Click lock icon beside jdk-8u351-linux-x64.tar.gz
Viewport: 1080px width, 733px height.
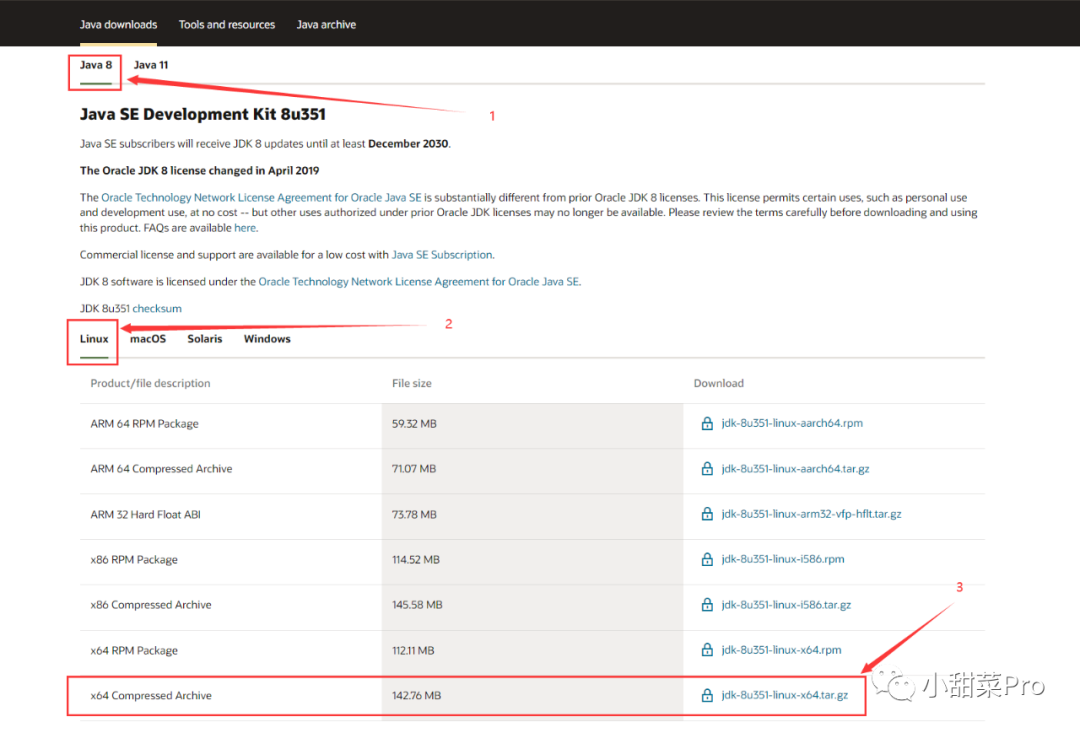point(707,695)
